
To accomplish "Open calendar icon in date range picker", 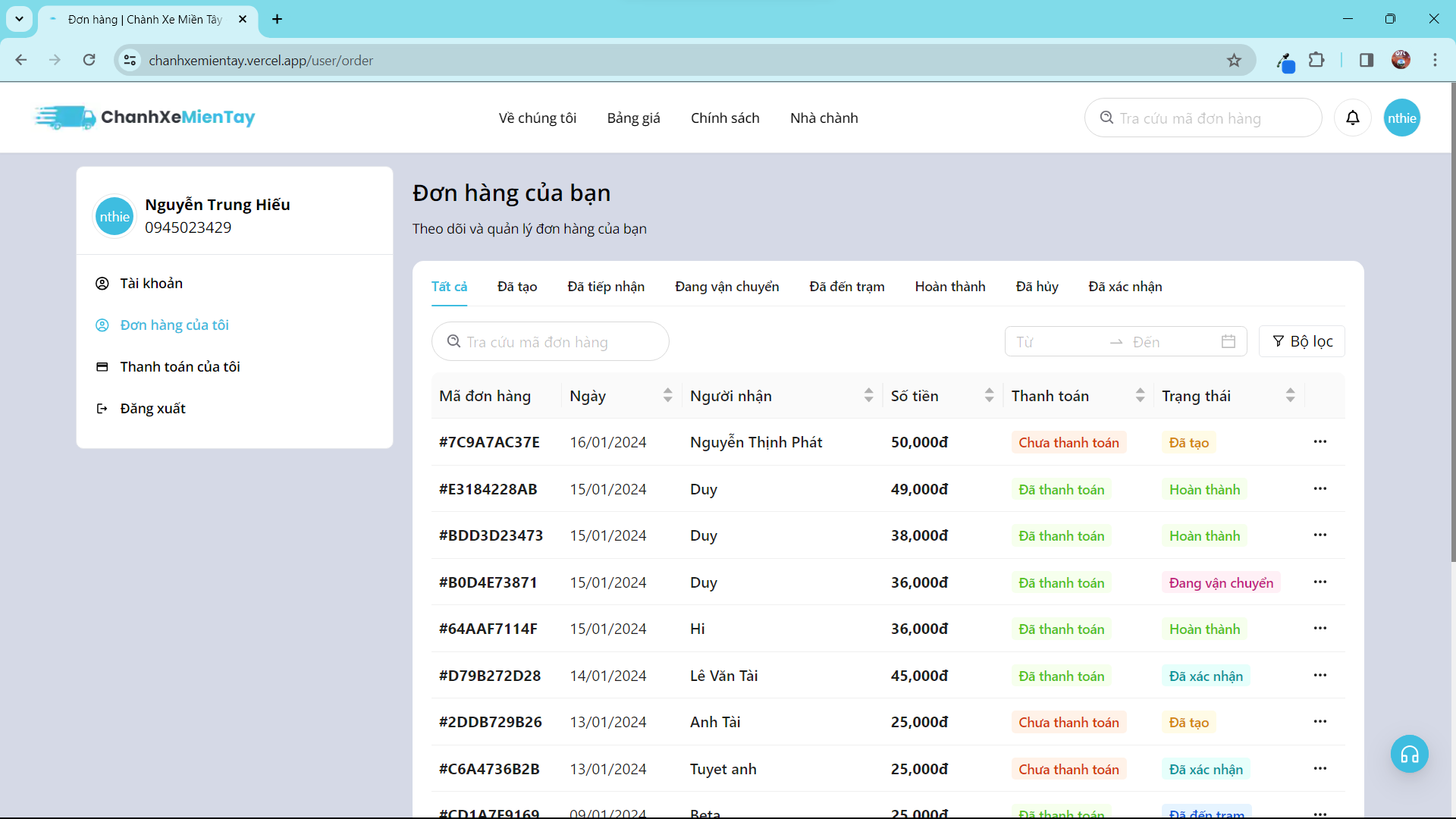I will (x=1228, y=341).
